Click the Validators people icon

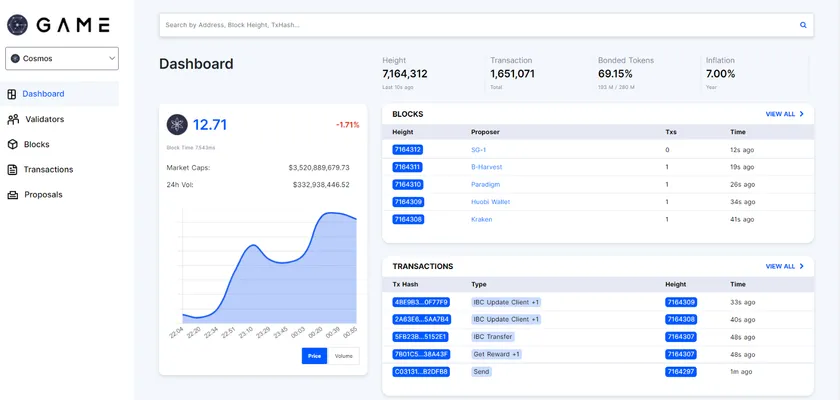tap(13, 119)
